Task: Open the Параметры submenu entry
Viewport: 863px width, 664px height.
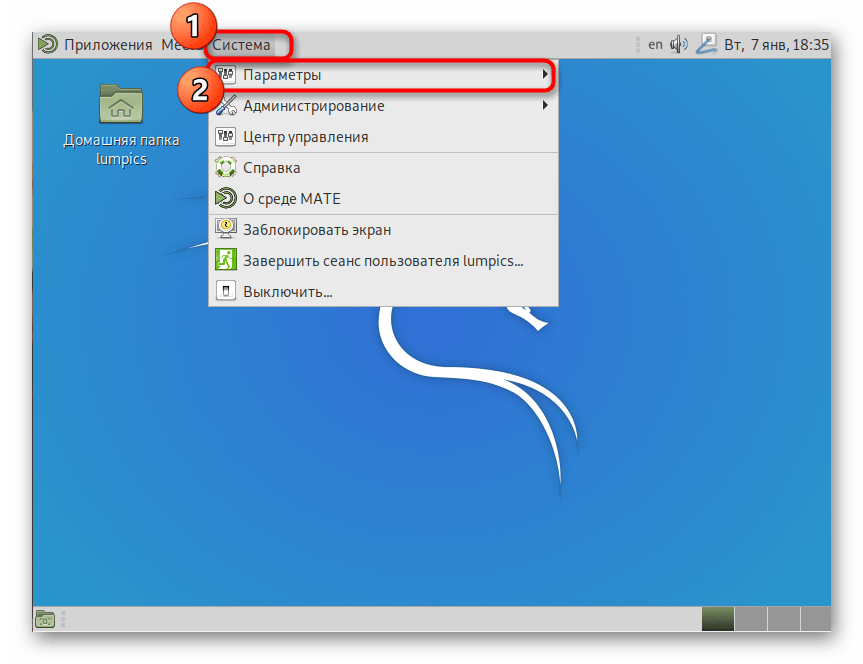Action: coord(282,75)
